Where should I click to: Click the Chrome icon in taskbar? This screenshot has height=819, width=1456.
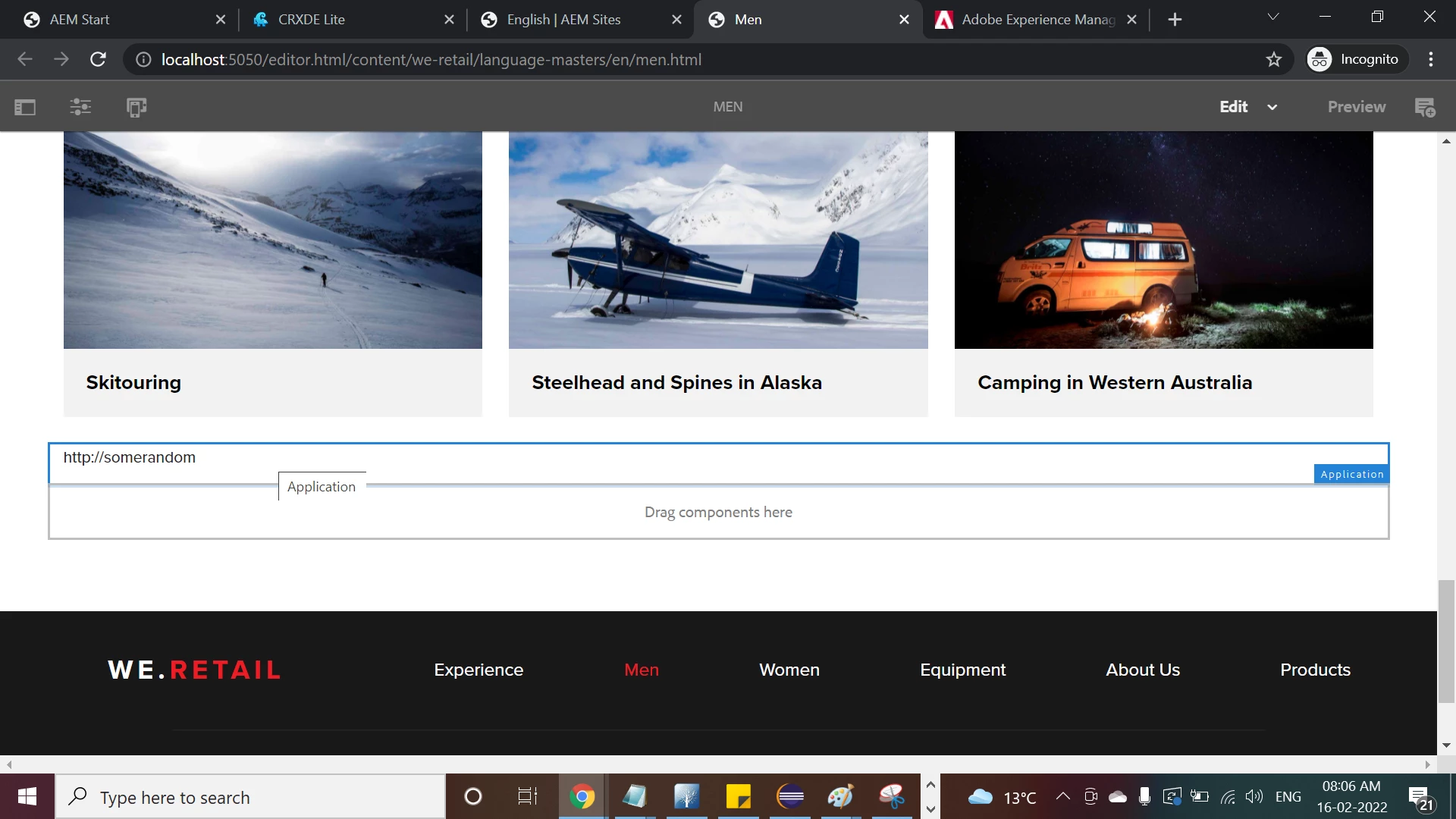[582, 796]
